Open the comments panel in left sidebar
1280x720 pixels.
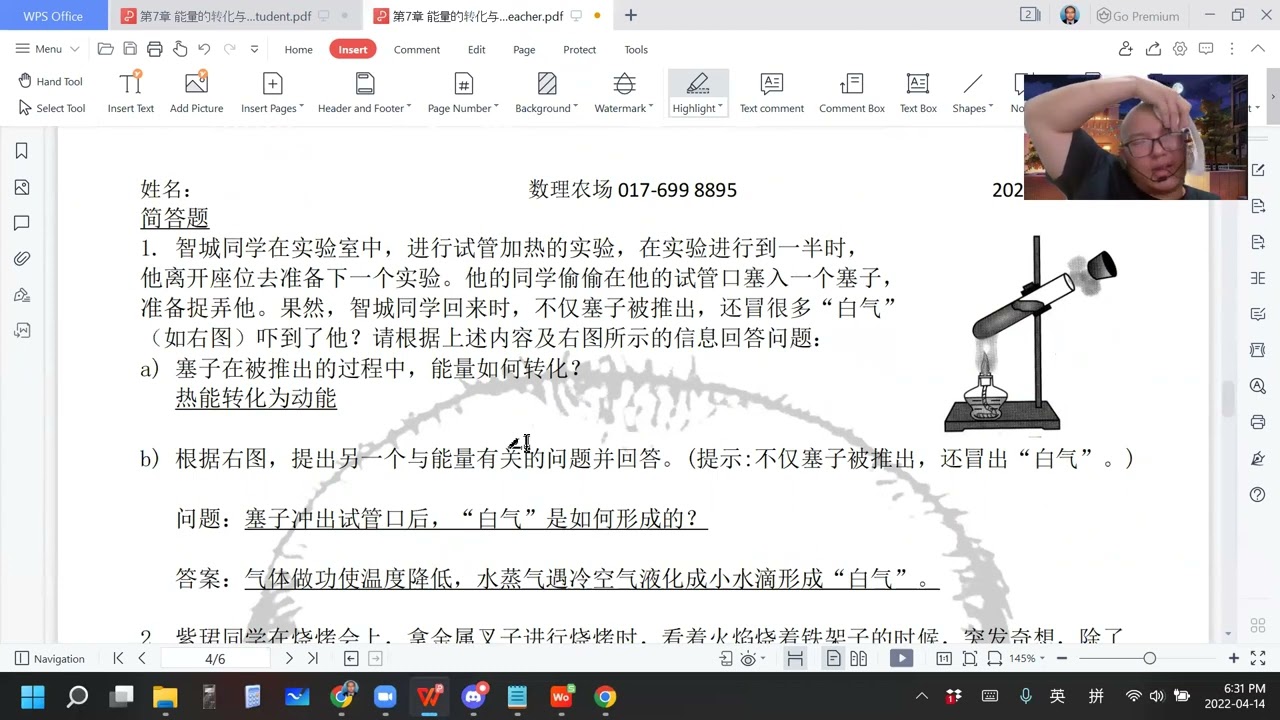(x=22, y=223)
